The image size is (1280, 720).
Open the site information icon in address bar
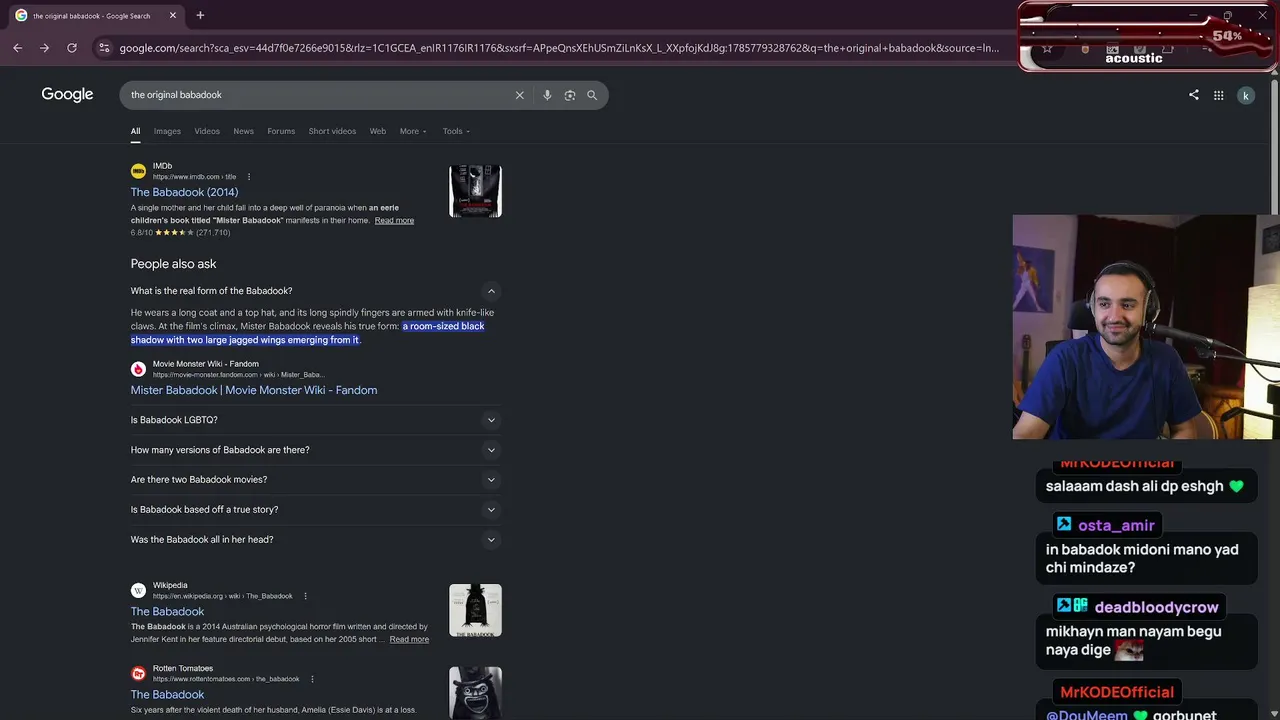click(103, 48)
